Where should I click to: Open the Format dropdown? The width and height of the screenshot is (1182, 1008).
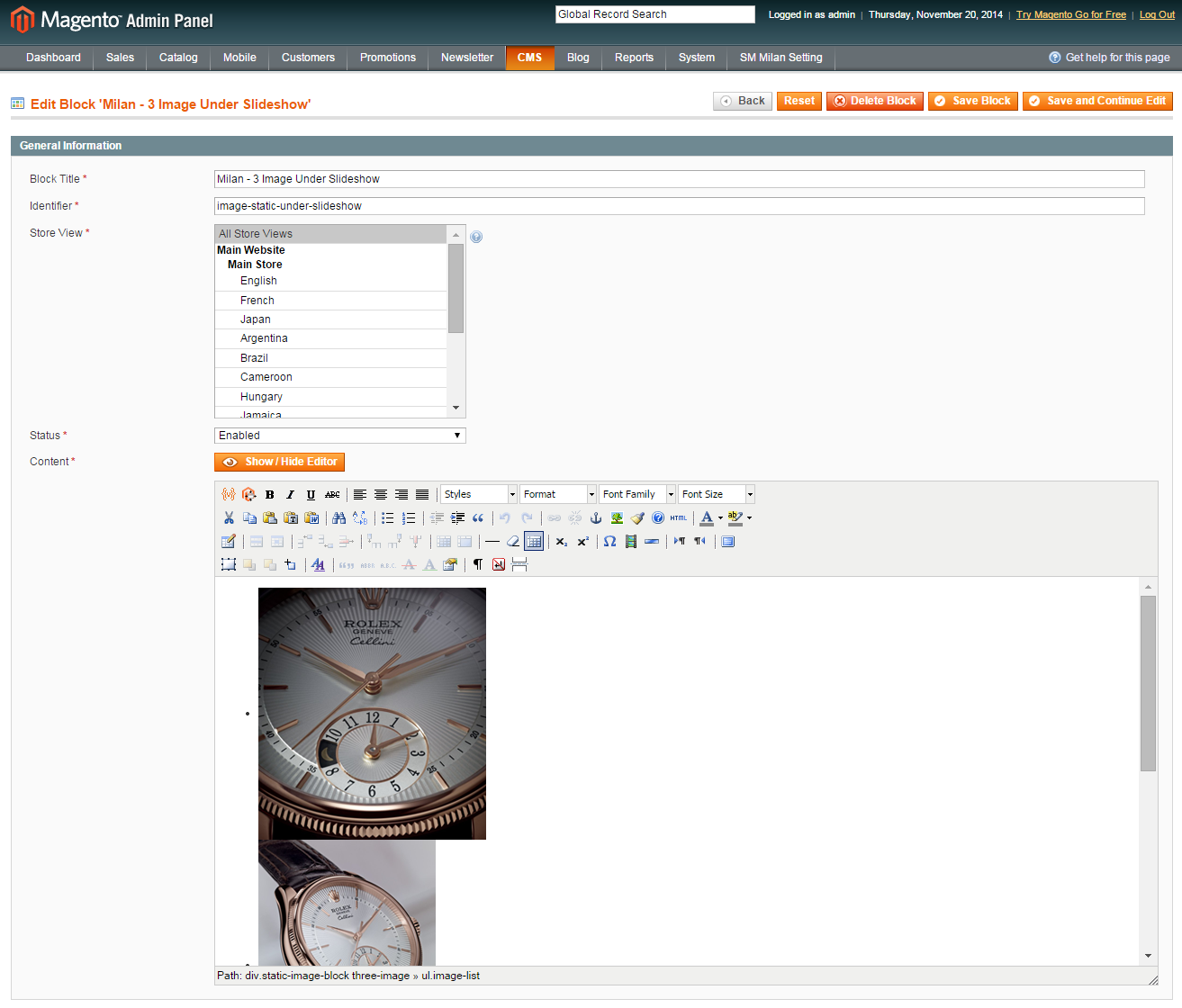[558, 494]
